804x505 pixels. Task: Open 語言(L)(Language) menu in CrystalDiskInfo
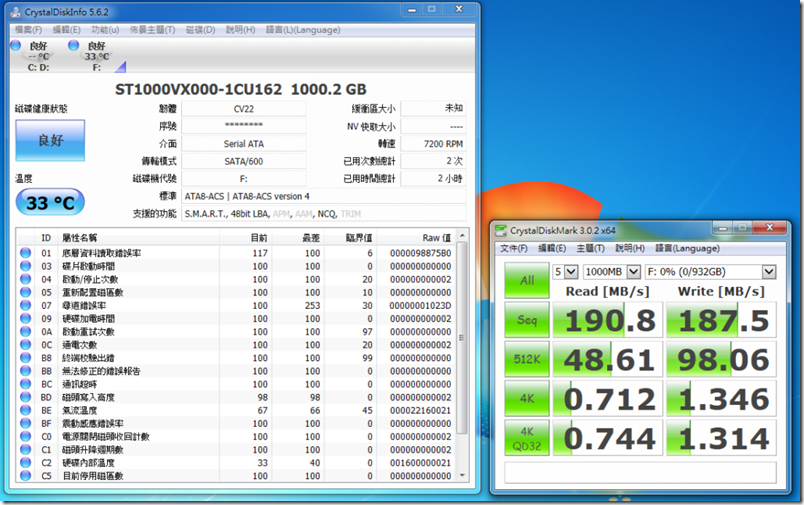(x=303, y=30)
